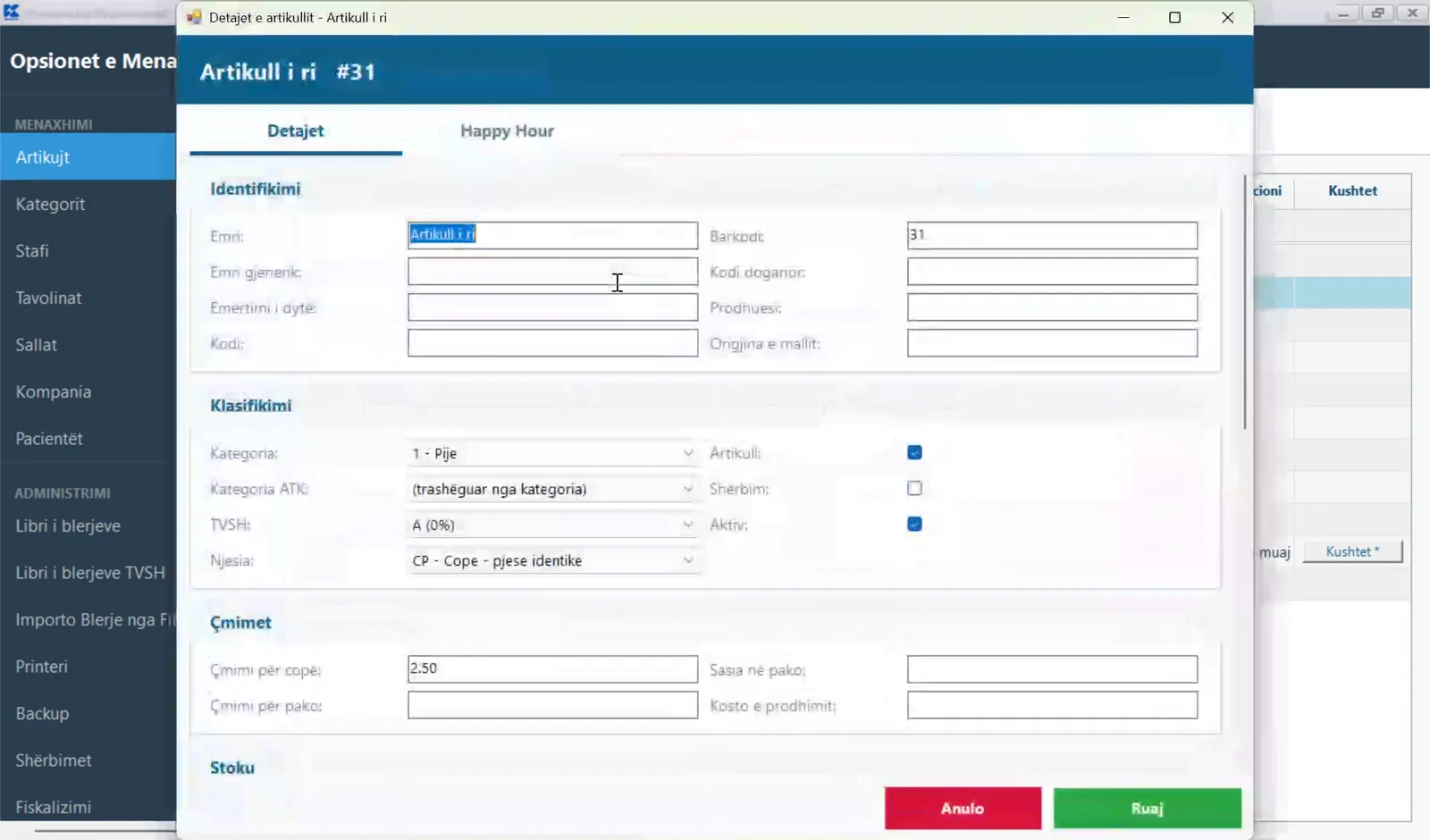
Task: Open the TVSH dropdown
Action: click(552, 525)
